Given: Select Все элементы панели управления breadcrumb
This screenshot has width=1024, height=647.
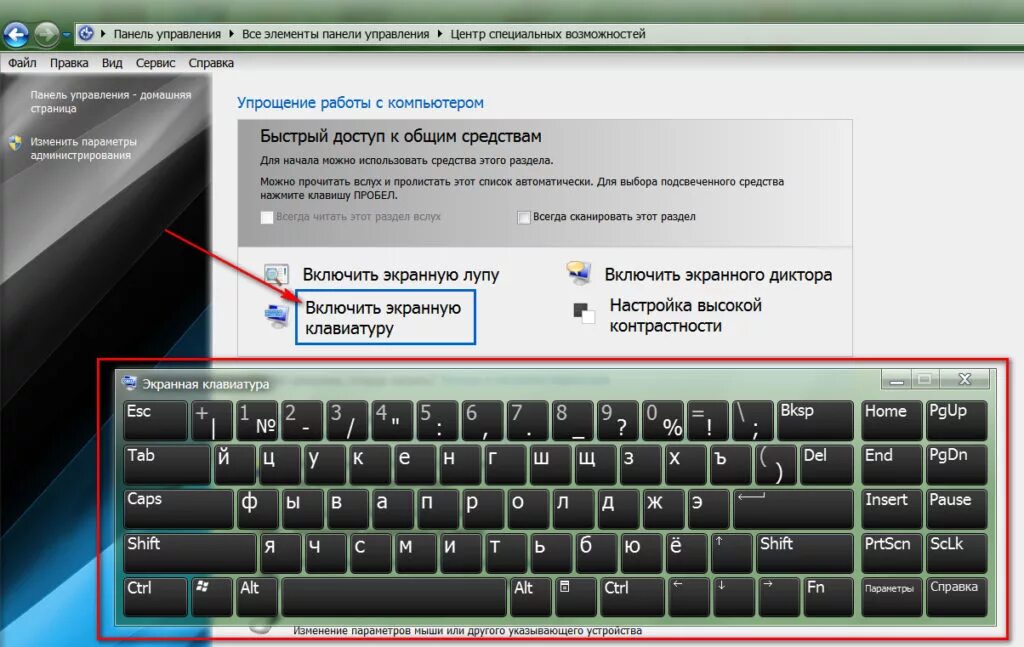Looking at the screenshot, I should [x=336, y=34].
